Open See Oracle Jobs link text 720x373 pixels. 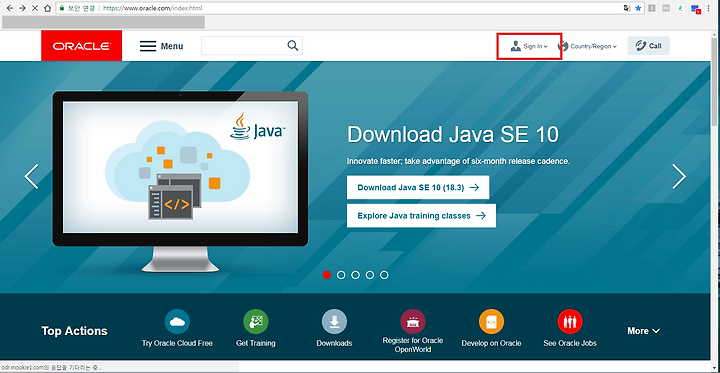[x=570, y=343]
